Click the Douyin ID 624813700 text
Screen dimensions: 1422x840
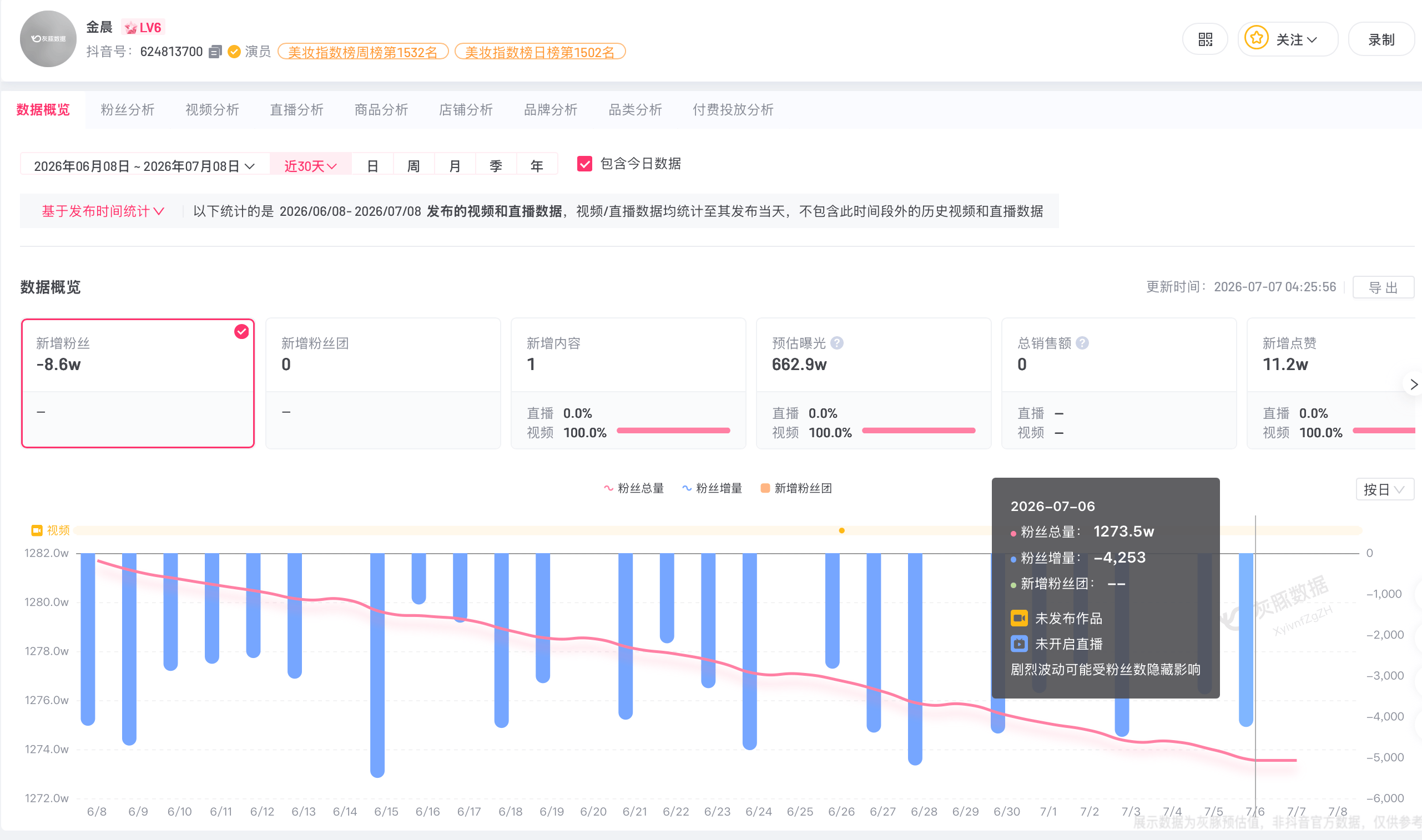click(172, 52)
